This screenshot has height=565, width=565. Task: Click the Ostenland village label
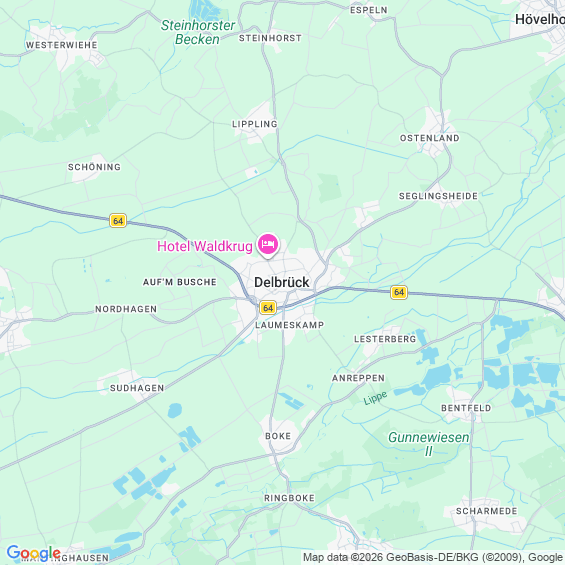point(430,138)
